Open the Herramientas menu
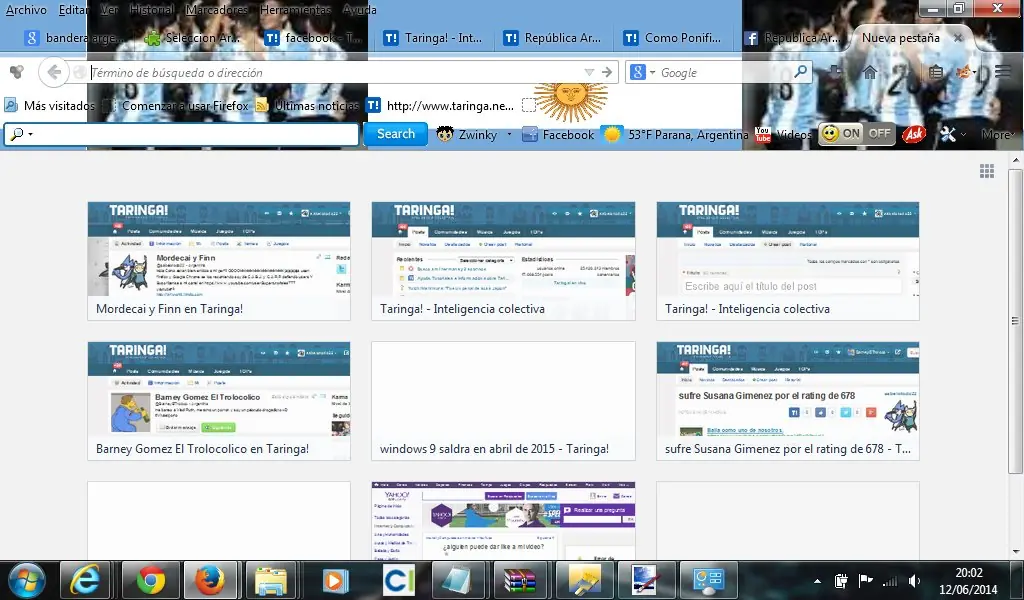1024x600 pixels. pos(295,10)
